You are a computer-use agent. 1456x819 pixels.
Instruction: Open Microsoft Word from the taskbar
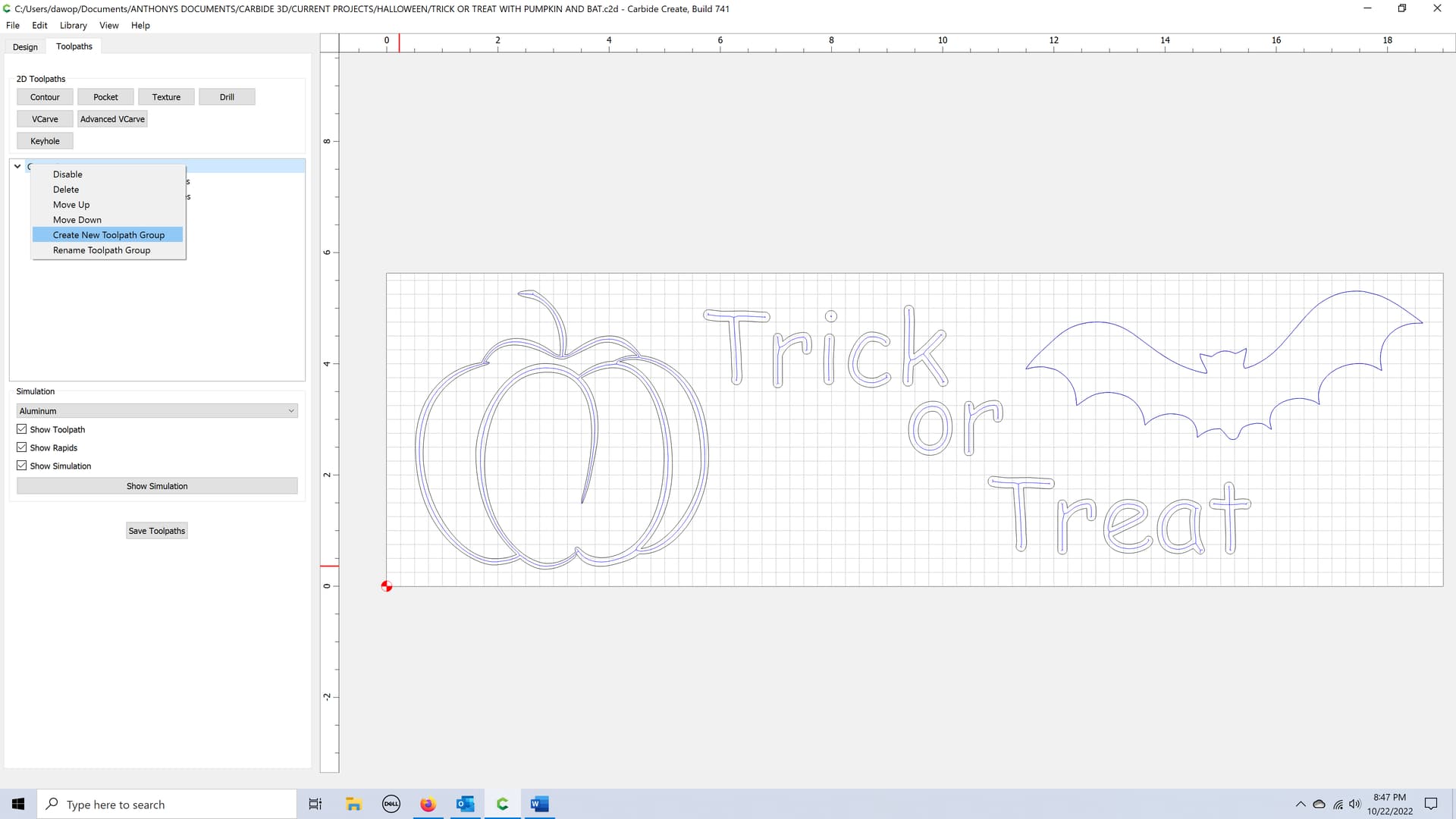[539, 804]
